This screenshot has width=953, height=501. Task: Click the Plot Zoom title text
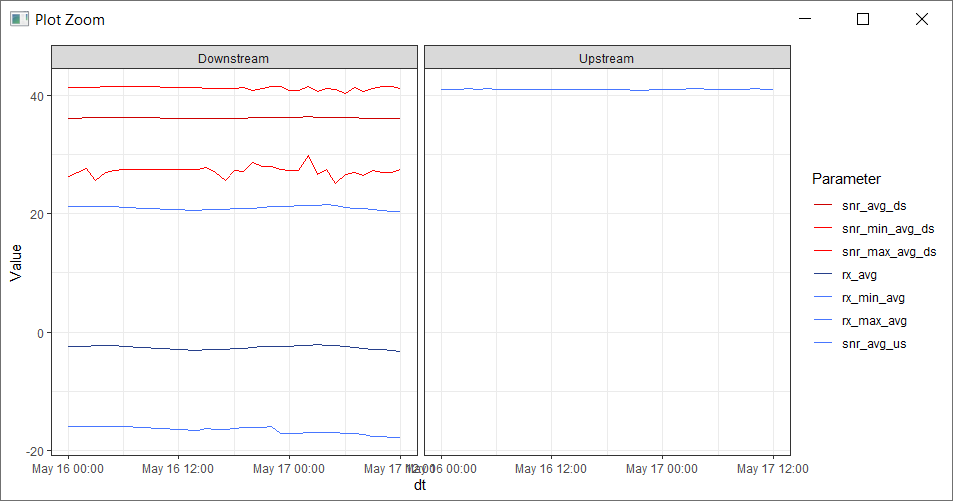[x=70, y=19]
